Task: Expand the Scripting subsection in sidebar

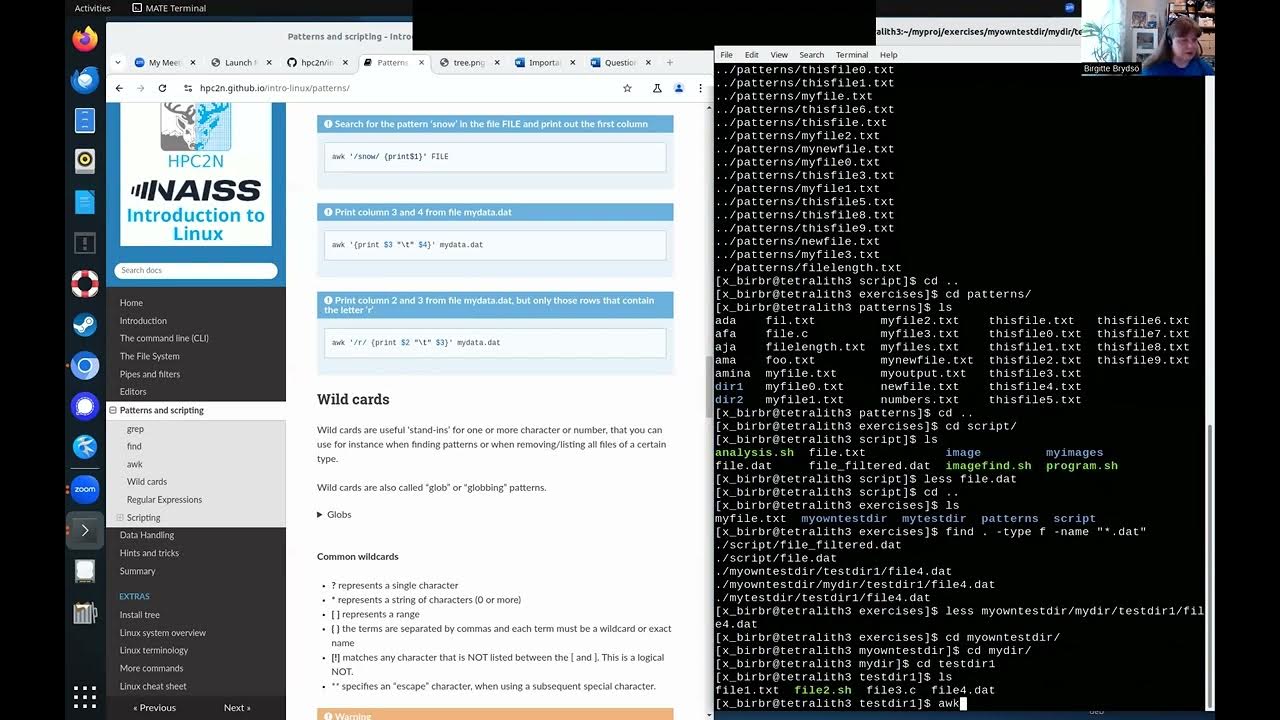Action: click(x=120, y=518)
